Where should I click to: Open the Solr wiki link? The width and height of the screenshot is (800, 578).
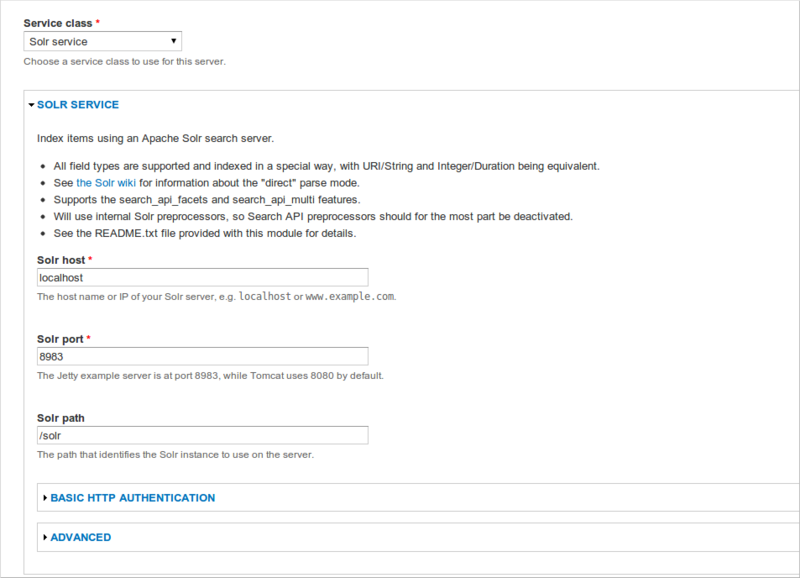(x=107, y=183)
